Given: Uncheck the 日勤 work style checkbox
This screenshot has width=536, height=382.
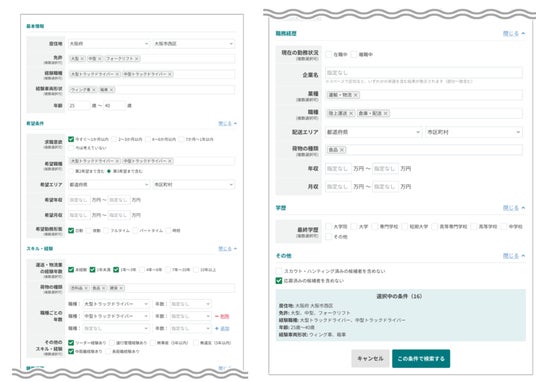Looking at the screenshot, I should (x=71, y=230).
